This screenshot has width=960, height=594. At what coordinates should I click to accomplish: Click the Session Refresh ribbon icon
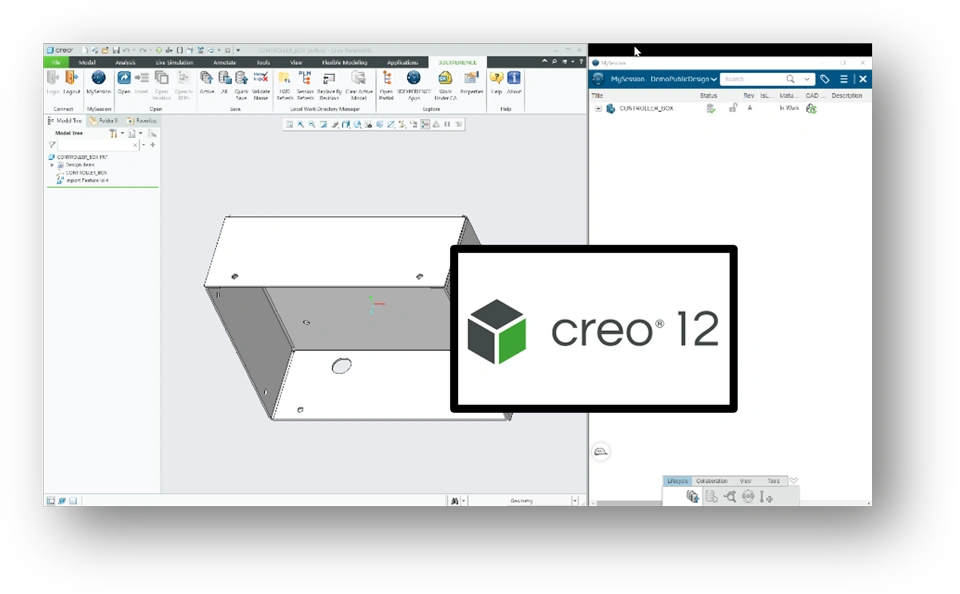click(x=305, y=78)
